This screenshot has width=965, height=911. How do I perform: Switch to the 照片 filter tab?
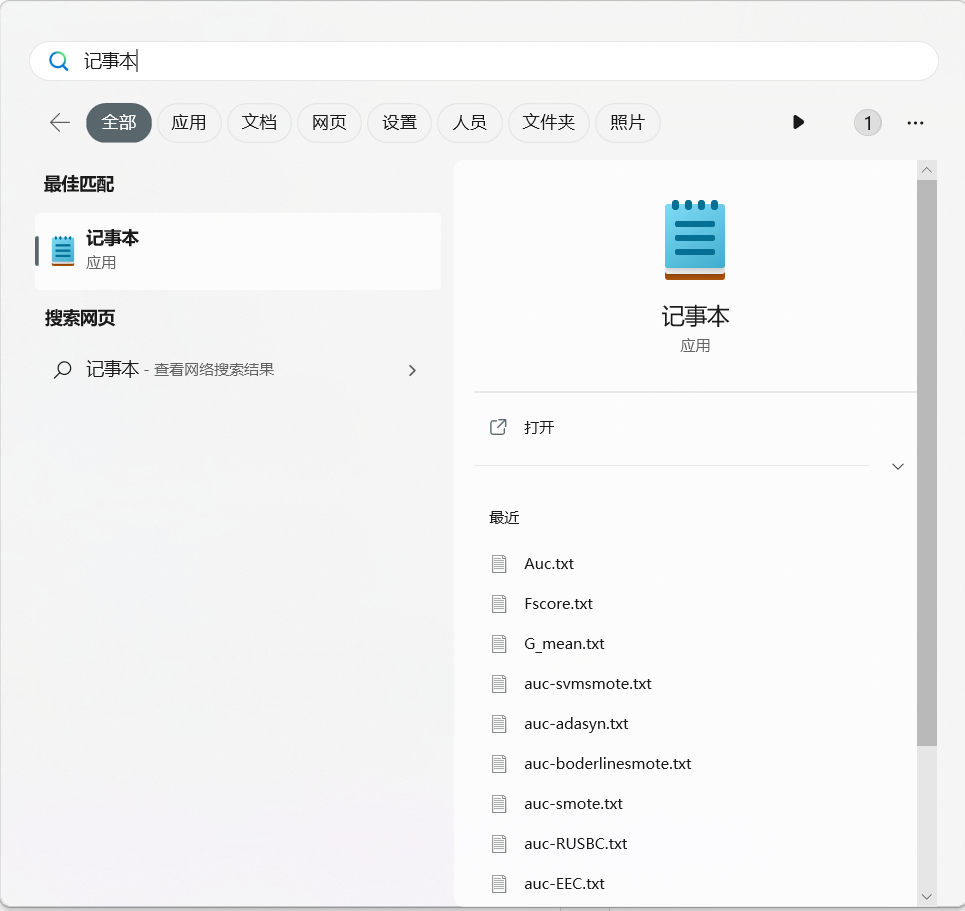tap(628, 122)
